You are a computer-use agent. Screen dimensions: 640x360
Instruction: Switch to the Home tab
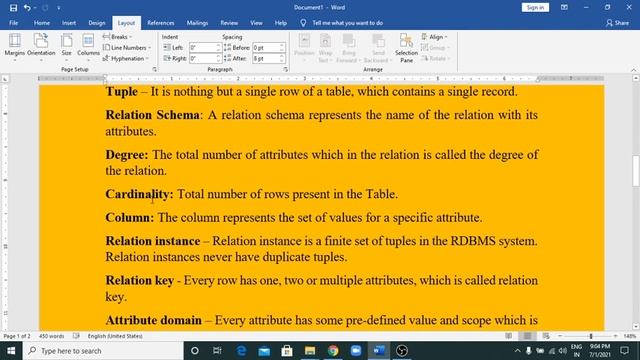[42, 23]
